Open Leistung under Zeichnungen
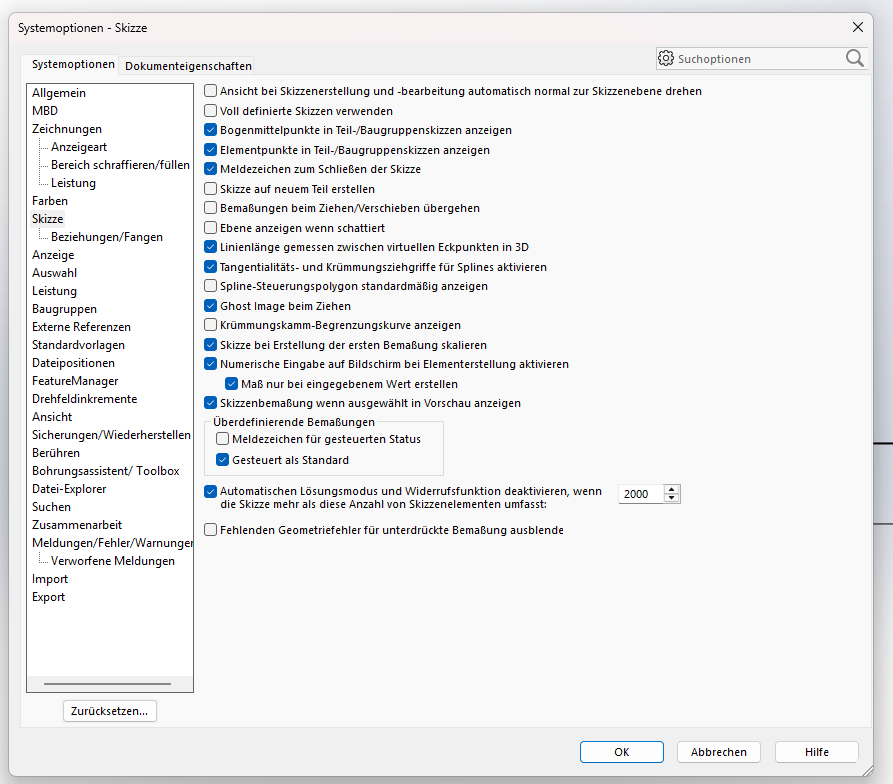 73,183
